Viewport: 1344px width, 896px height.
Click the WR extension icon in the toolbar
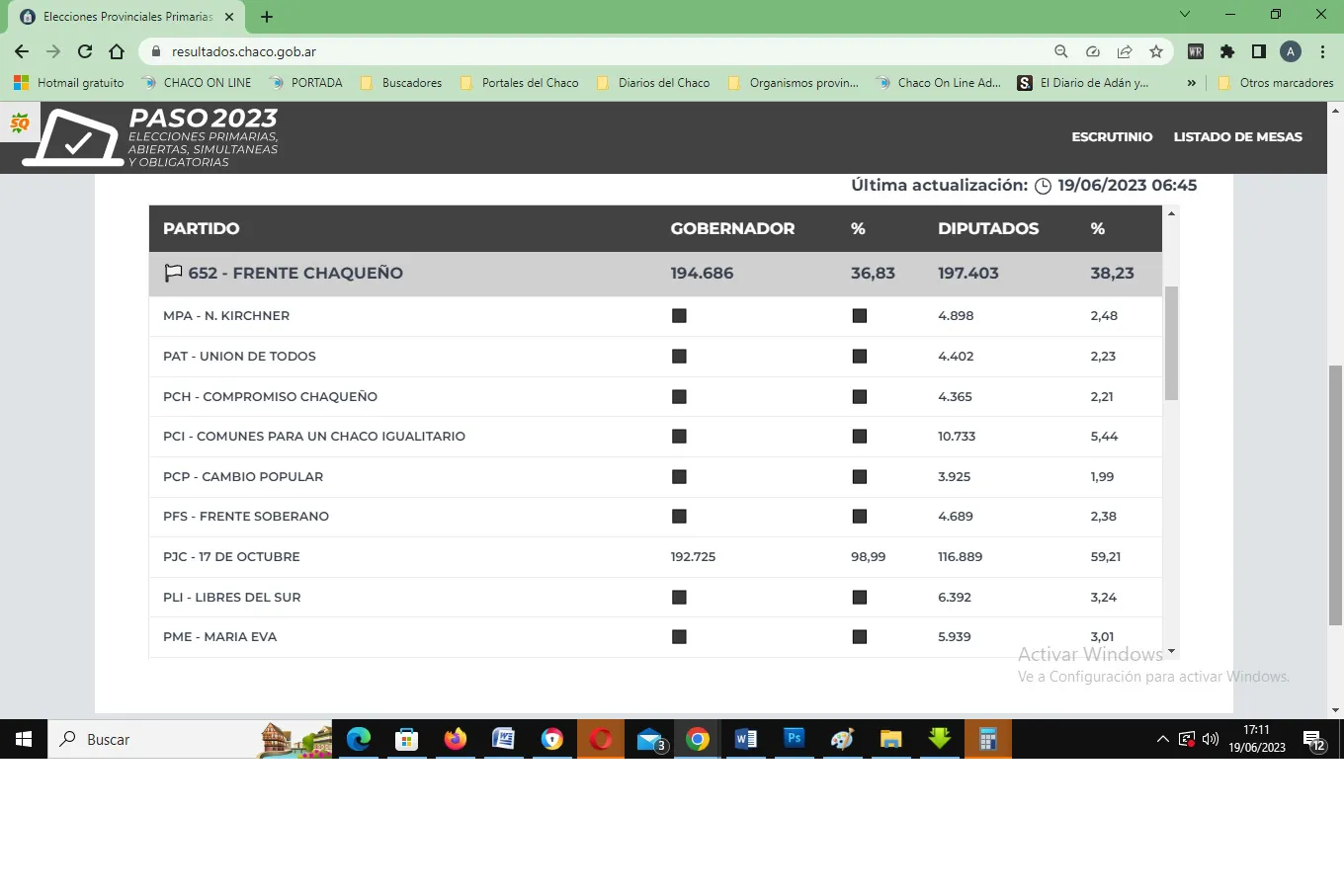pyautogui.click(x=1196, y=51)
